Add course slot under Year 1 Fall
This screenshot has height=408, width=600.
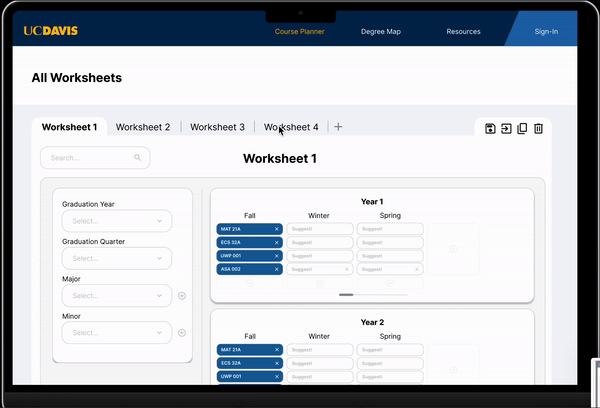[x=249, y=283]
